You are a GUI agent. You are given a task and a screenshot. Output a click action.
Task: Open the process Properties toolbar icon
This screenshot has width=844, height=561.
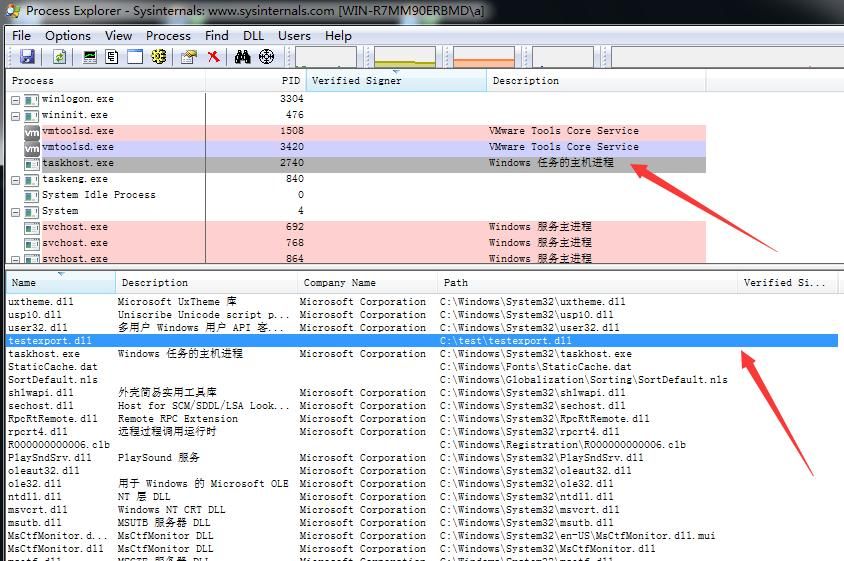pos(189,57)
